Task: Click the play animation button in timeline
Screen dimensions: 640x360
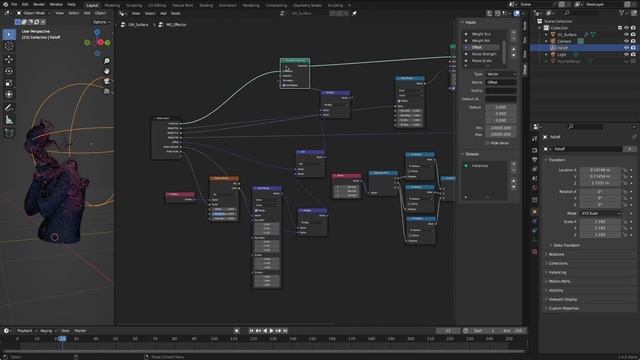Action: [x=271, y=331]
